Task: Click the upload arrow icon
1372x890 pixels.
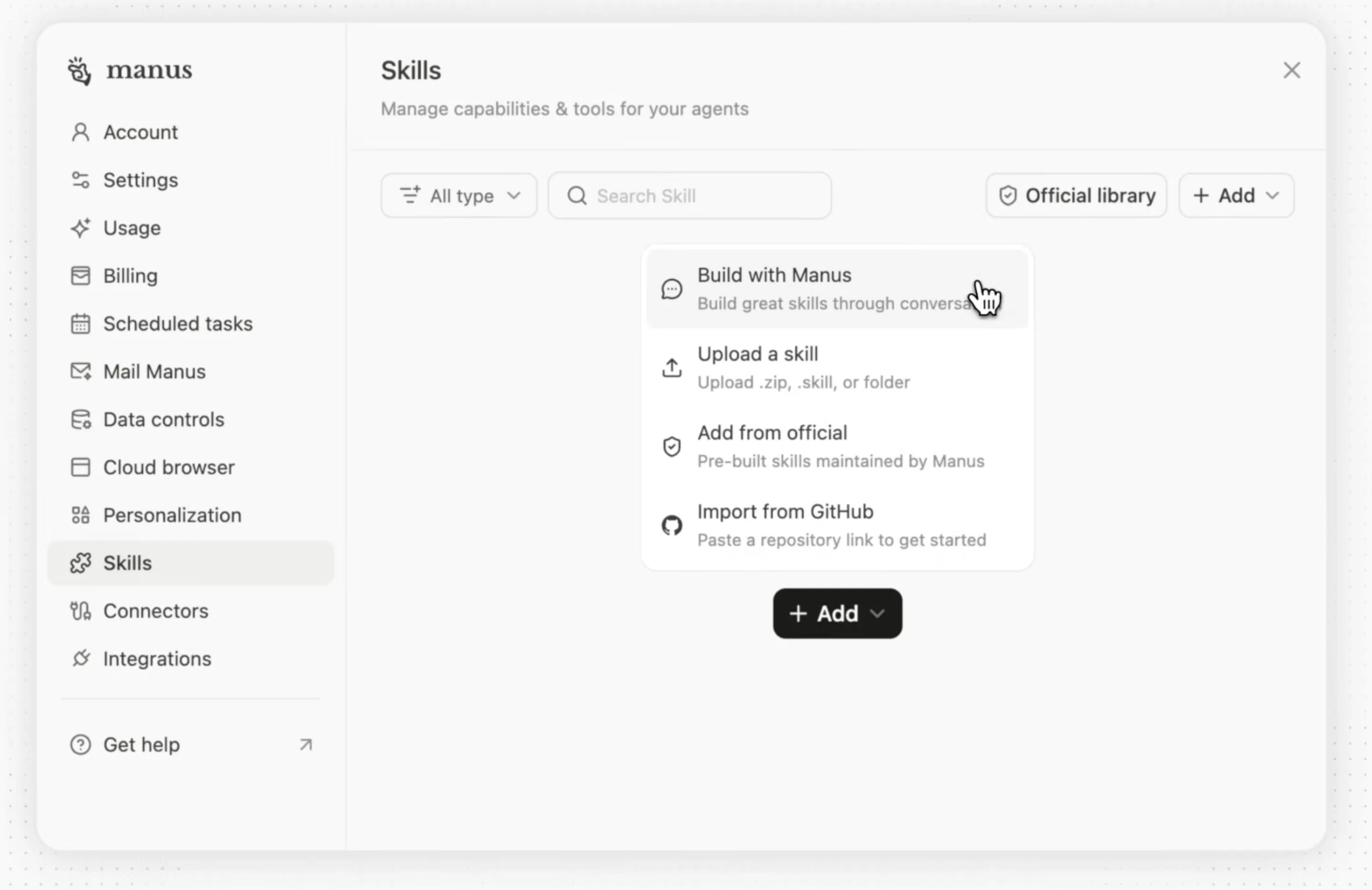Action: [x=671, y=367]
